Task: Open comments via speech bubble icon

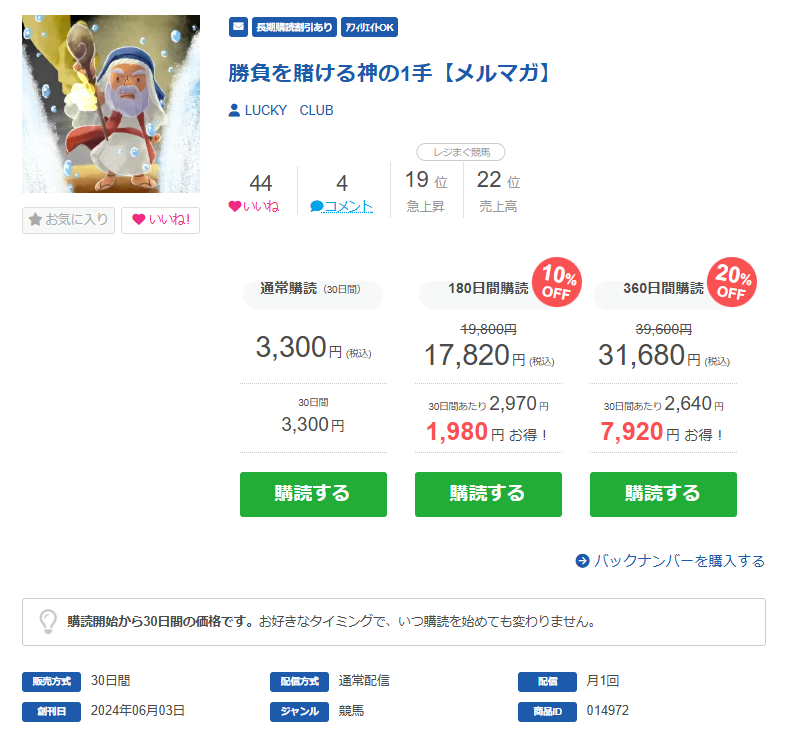Action: (x=316, y=206)
